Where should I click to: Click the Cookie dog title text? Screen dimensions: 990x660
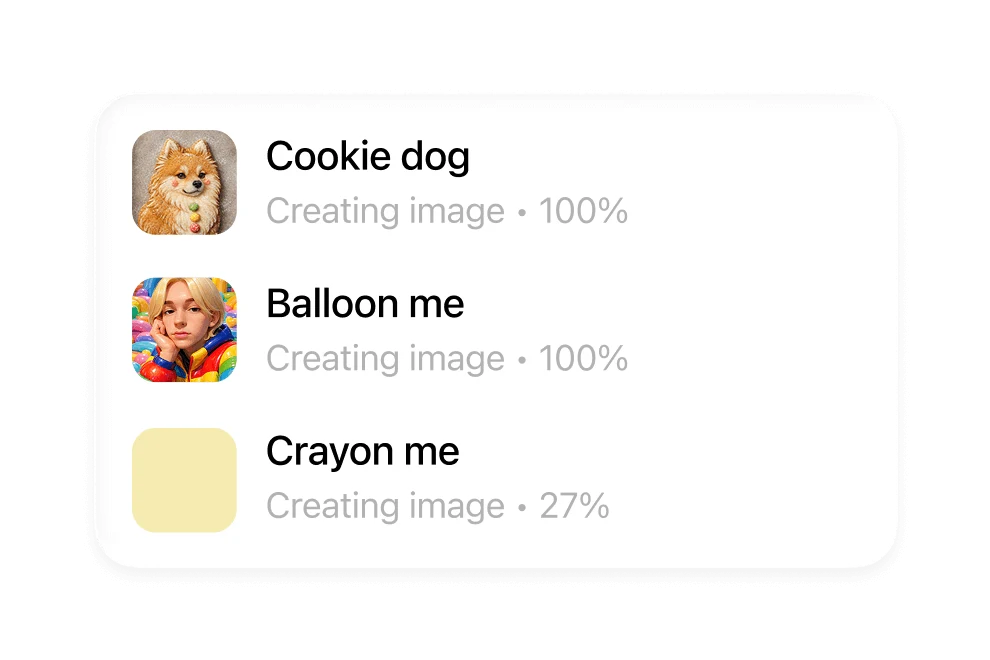(x=367, y=157)
